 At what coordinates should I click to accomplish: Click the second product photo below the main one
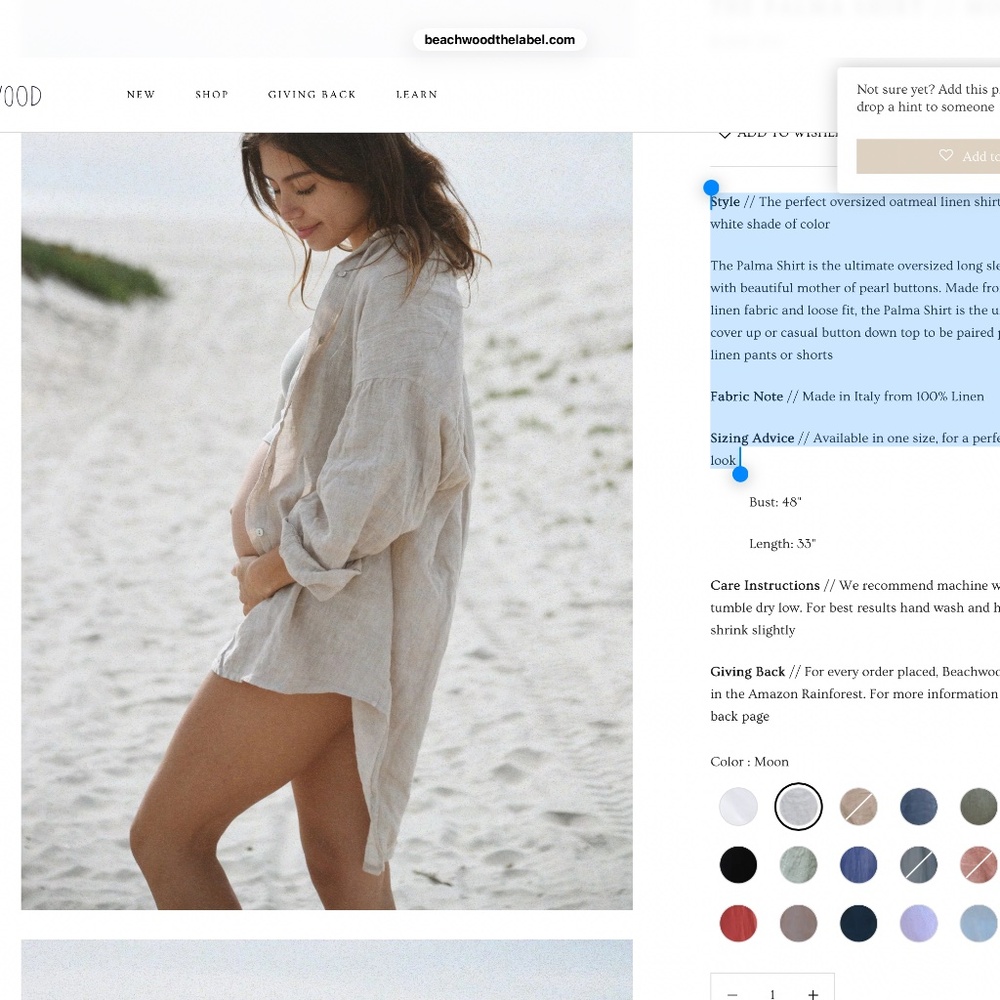click(327, 969)
